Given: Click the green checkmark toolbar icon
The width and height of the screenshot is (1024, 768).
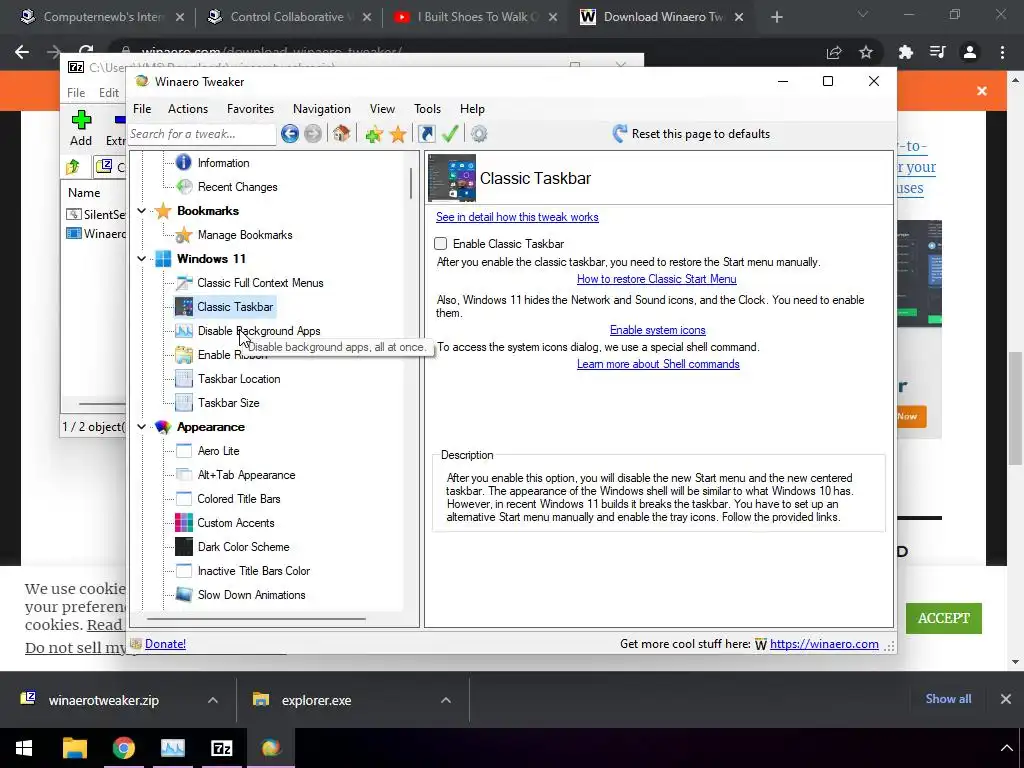Looking at the screenshot, I should tap(450, 134).
